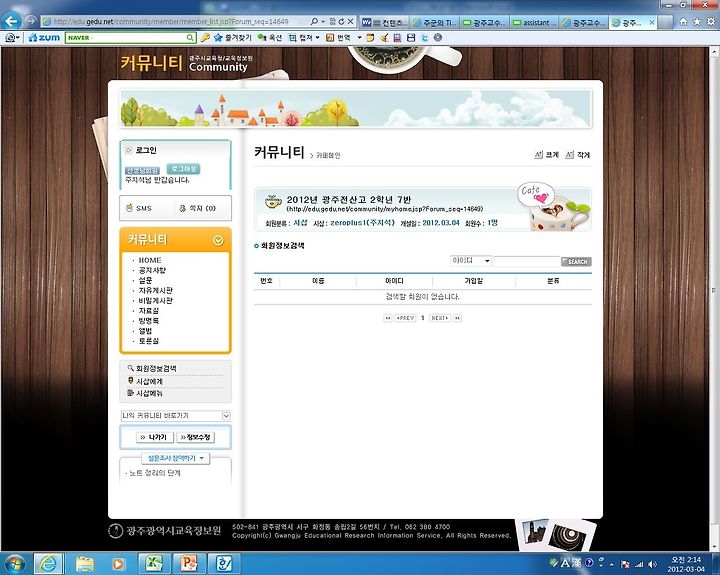Click the volume speaker tray icon

click(x=652, y=564)
